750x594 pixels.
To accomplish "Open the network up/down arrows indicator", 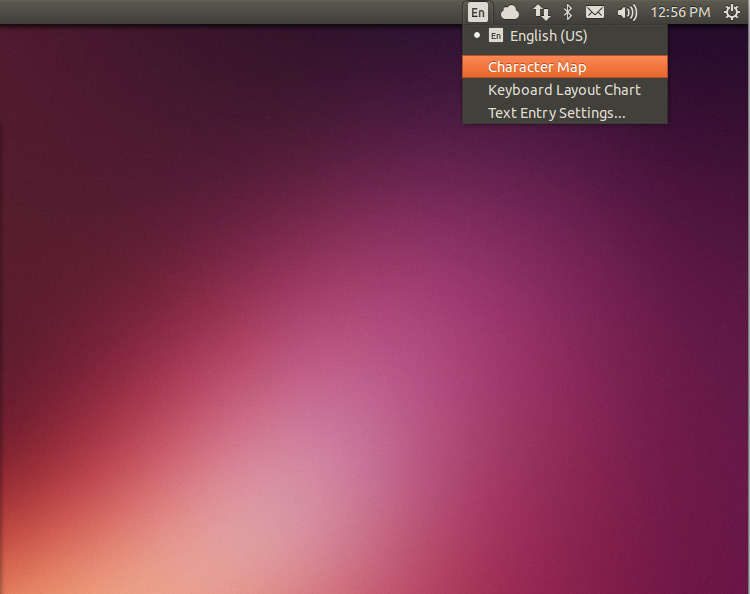I will click(x=541, y=12).
